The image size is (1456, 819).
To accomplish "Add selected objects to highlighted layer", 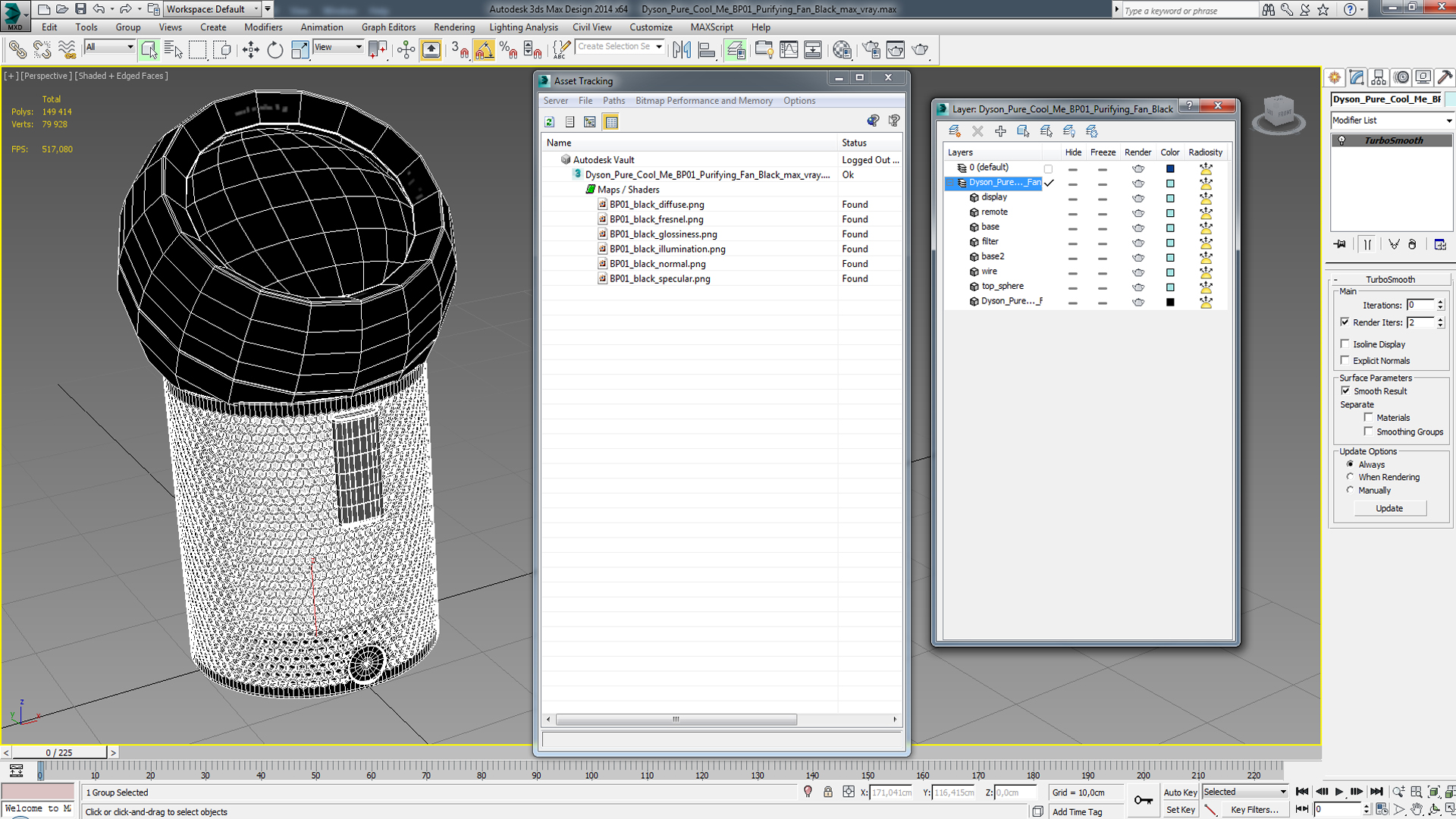I will click(x=1000, y=131).
